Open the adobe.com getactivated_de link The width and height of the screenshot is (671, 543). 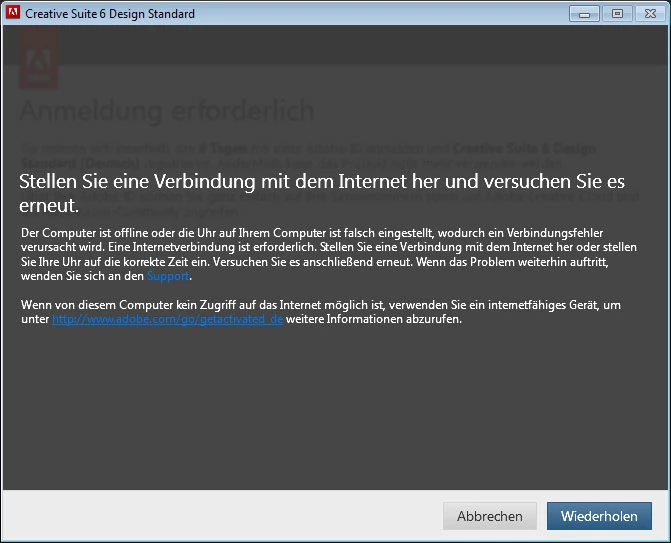pyautogui.click(x=167, y=319)
